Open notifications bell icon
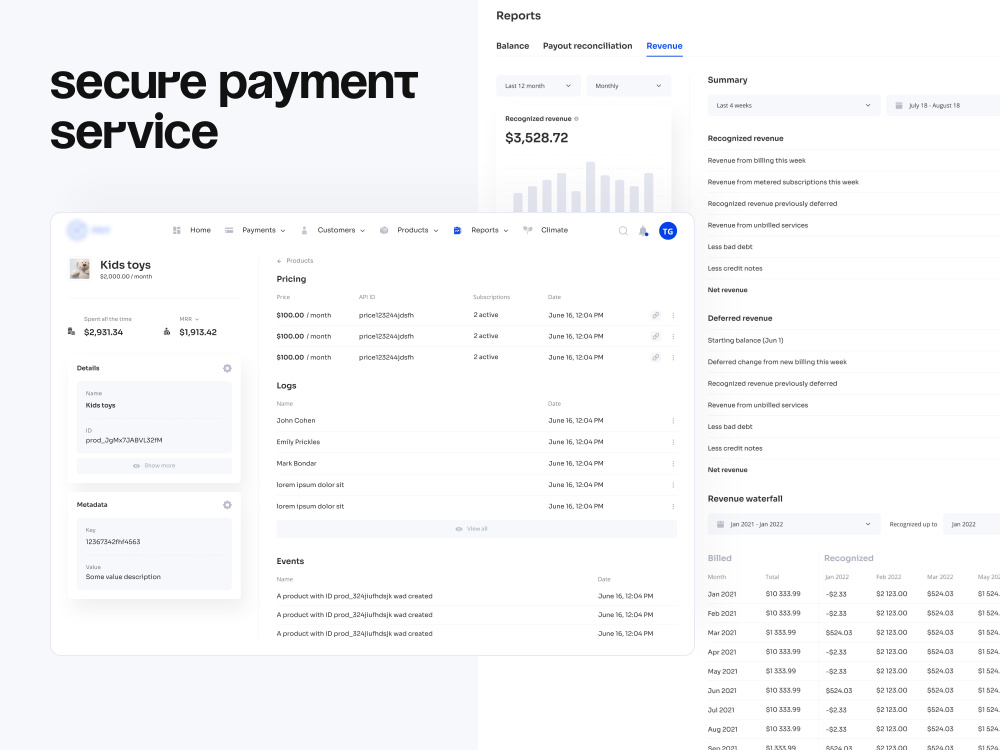 pos(643,231)
